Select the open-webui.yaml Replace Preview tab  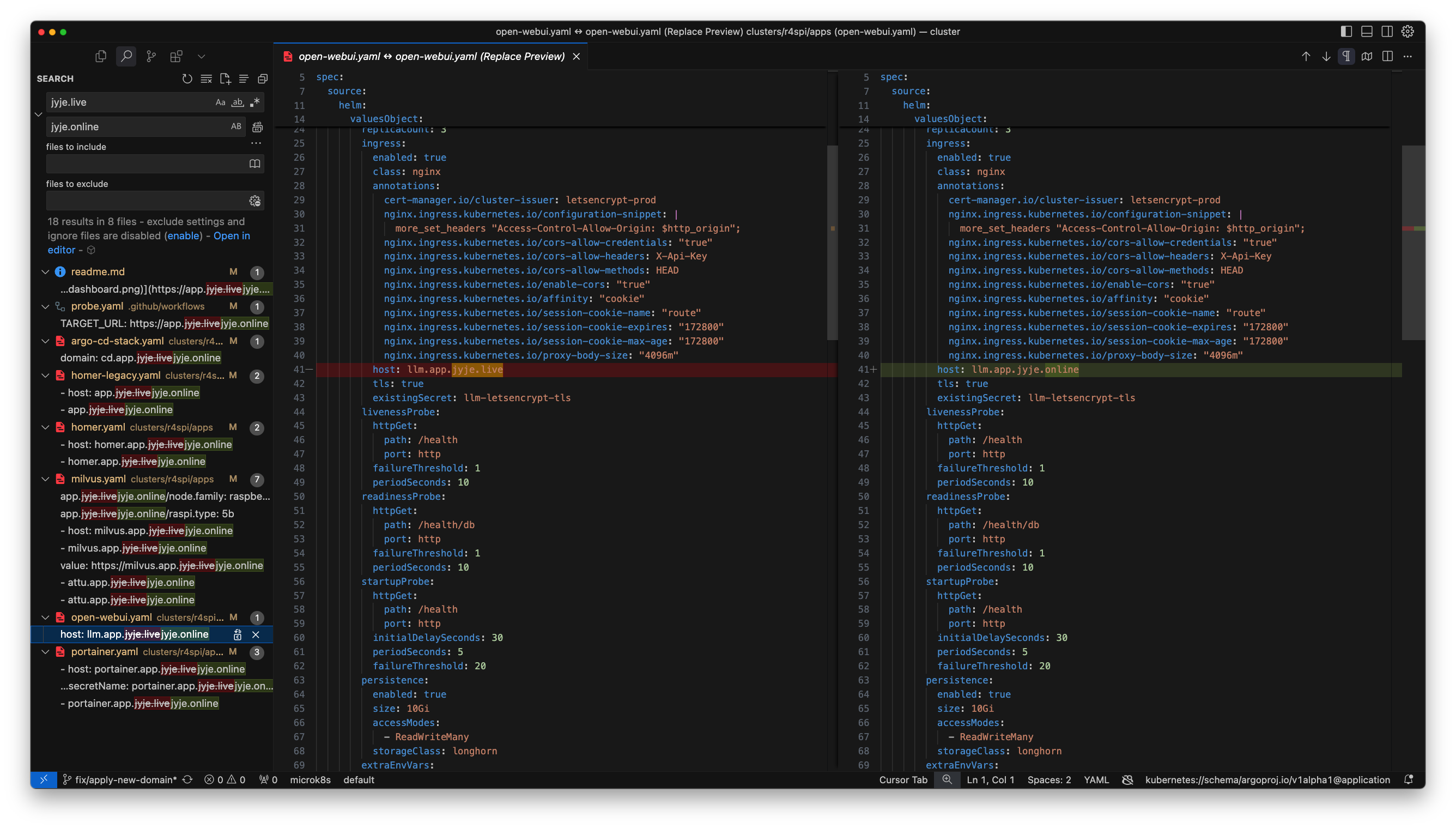coord(431,56)
